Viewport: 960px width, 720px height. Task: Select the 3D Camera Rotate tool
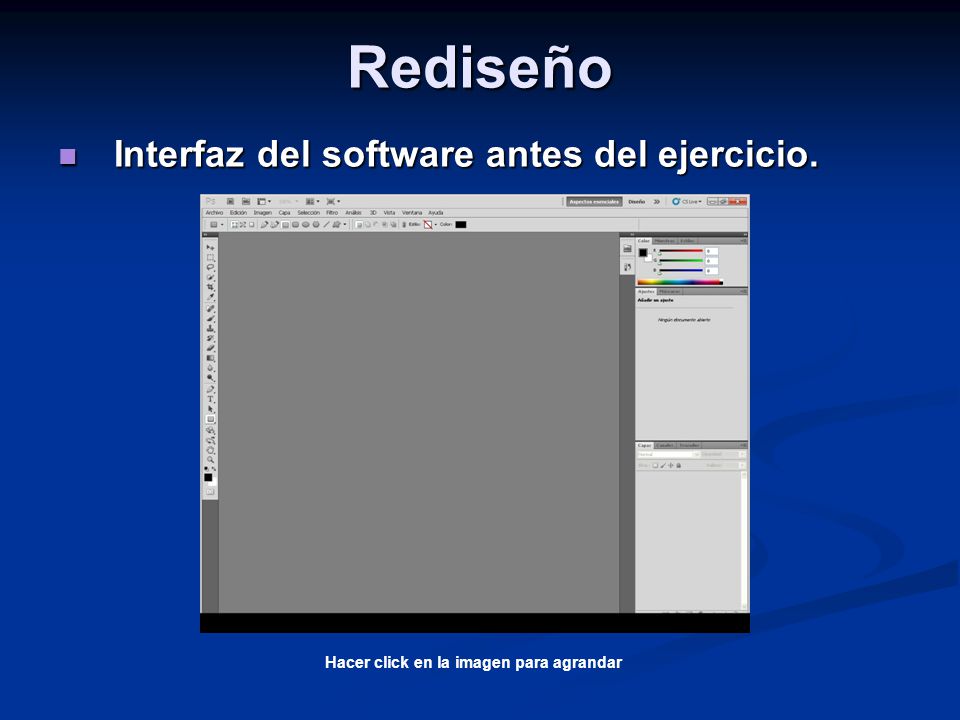coord(210,440)
